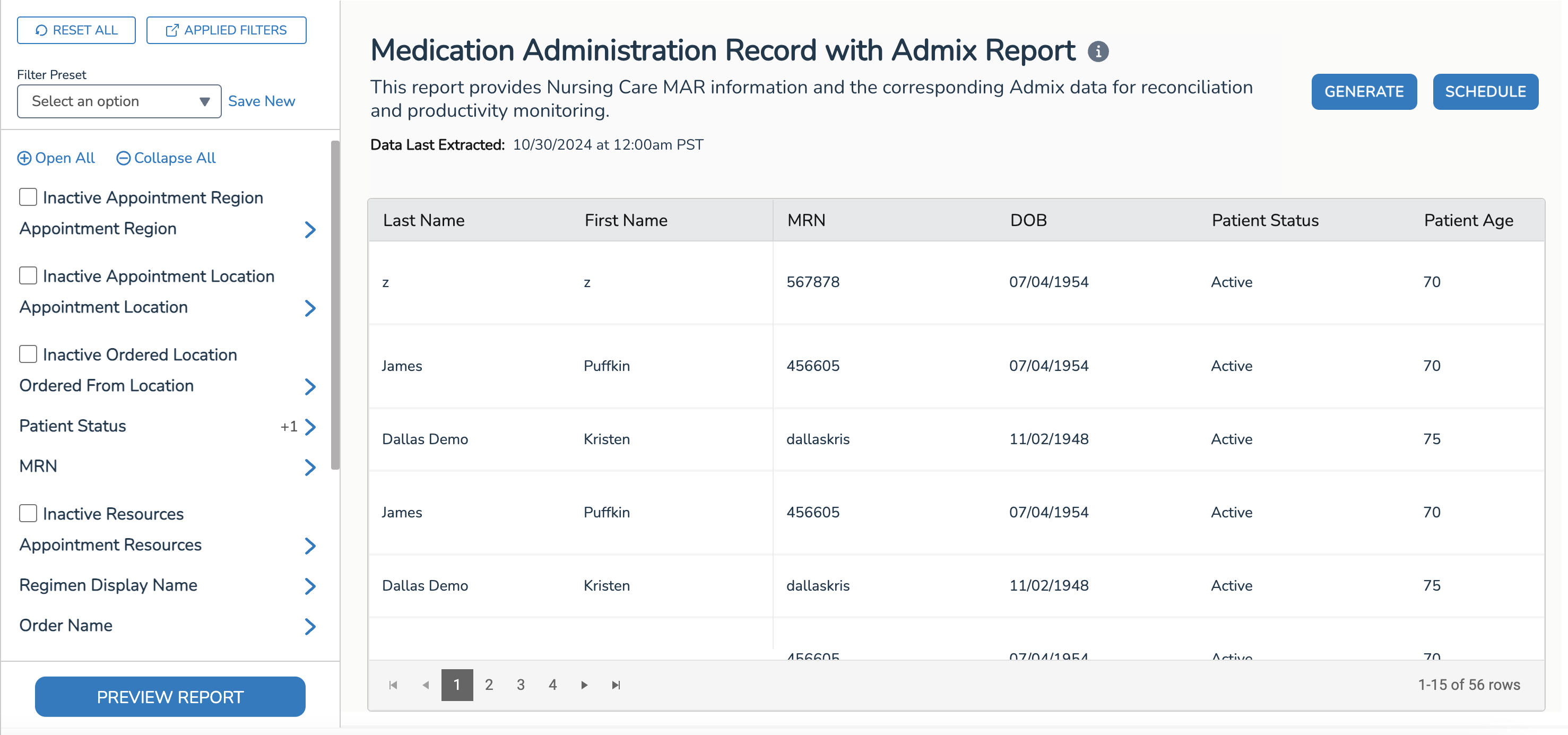This screenshot has height=735, width=1568.
Task: Go to previous page arrow
Action: pos(426,685)
